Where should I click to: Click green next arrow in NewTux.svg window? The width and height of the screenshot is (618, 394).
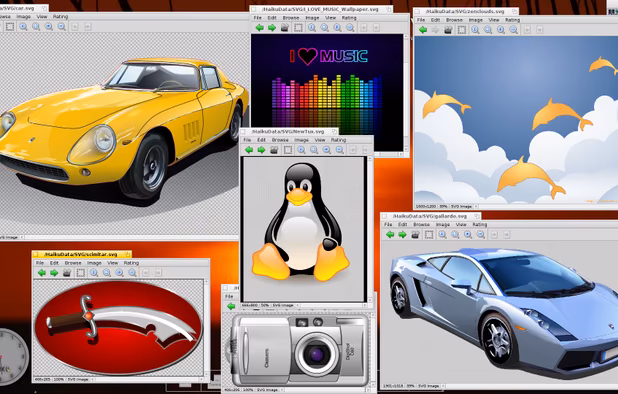pos(261,150)
